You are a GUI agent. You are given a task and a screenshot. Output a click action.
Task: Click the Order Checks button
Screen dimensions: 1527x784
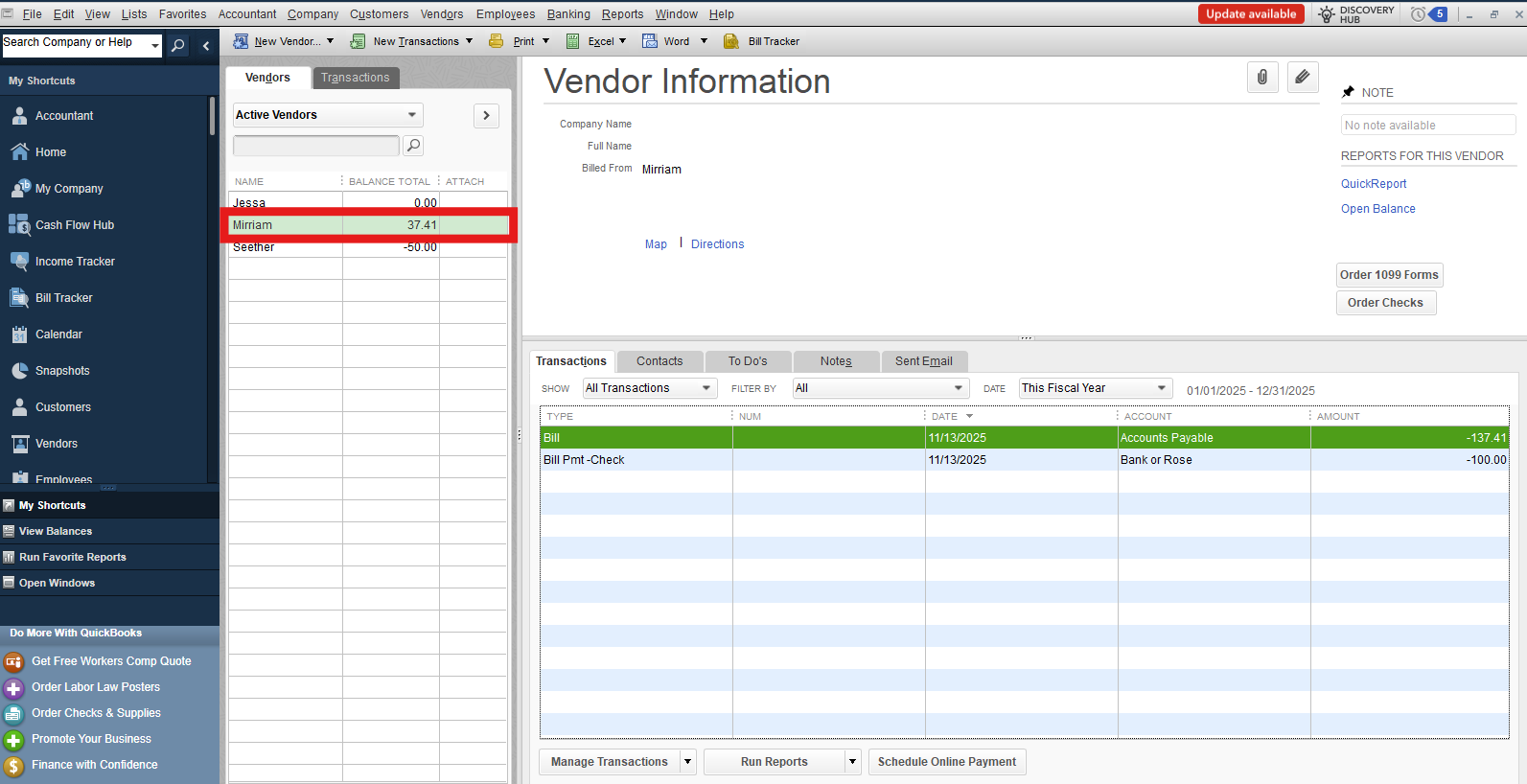pyautogui.click(x=1385, y=303)
